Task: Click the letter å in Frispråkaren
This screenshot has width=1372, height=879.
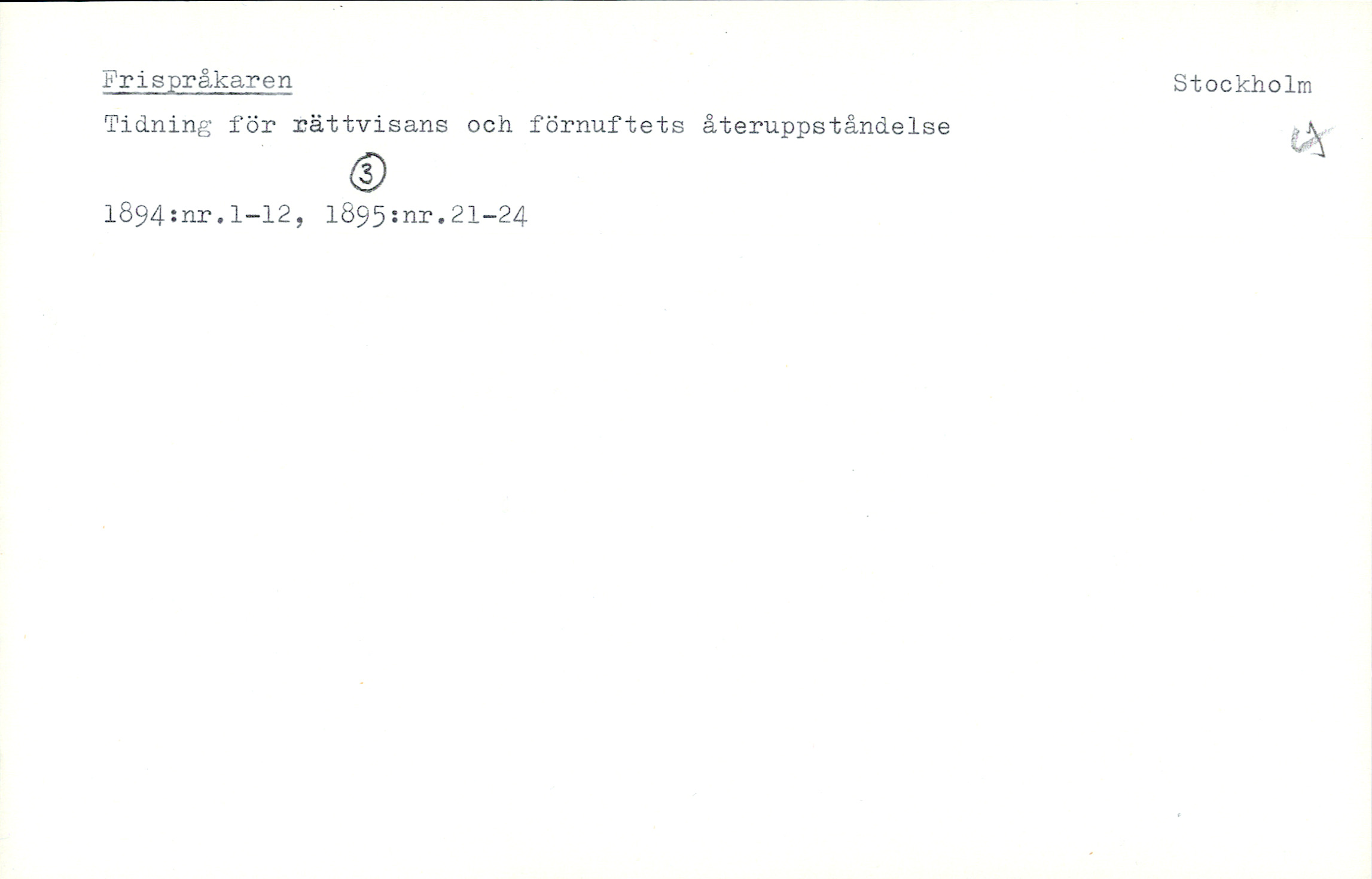Action: [x=205, y=80]
